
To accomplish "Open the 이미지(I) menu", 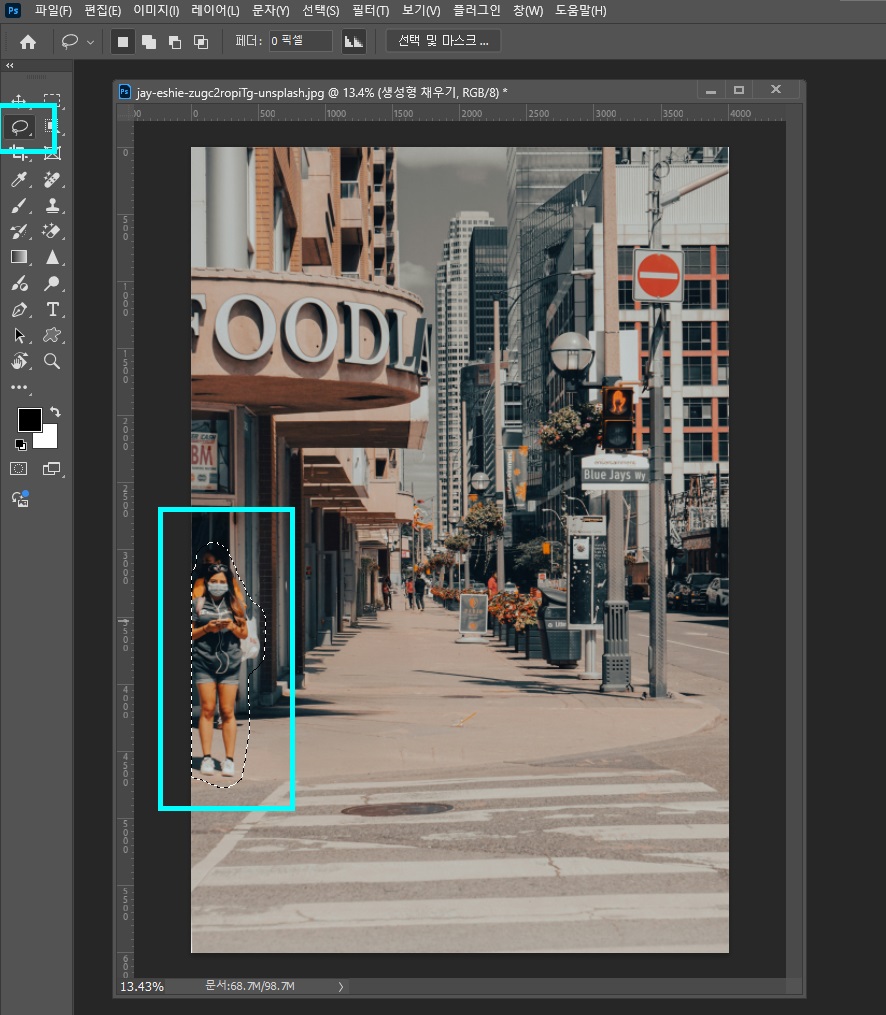I will (156, 10).
